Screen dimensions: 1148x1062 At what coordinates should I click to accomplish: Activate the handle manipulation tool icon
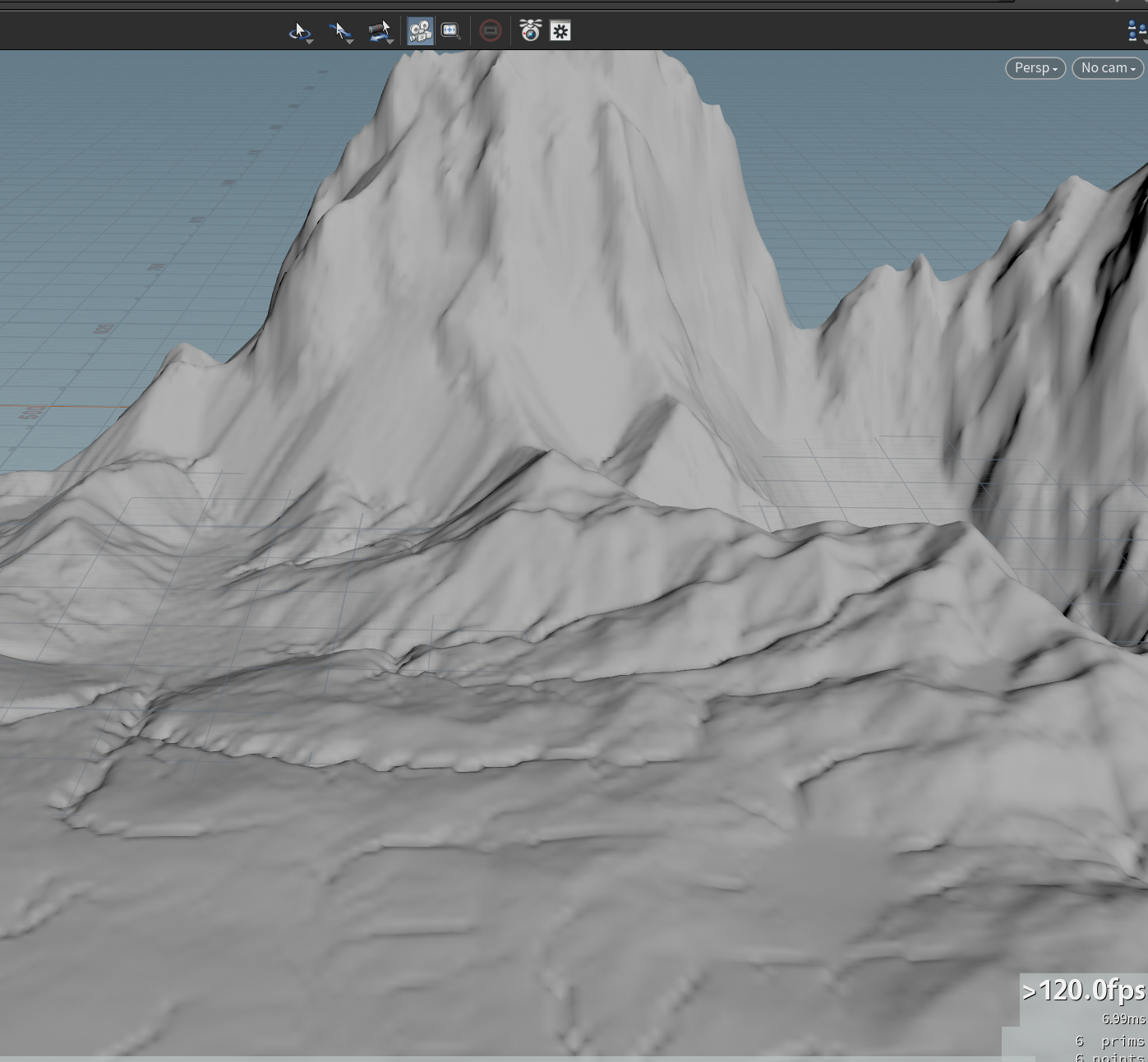[379, 31]
